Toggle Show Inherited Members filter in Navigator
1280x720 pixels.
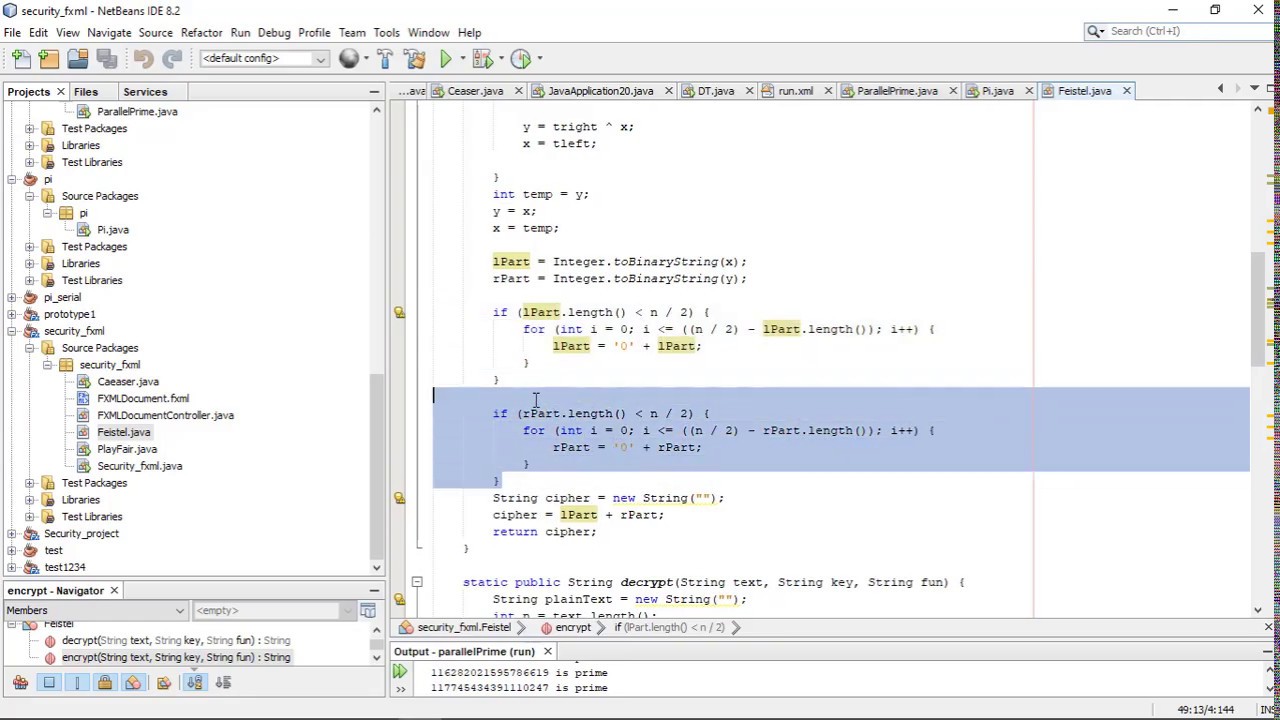20,683
